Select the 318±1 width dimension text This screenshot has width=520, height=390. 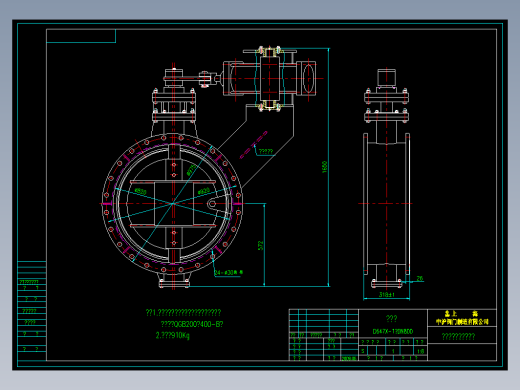click(x=387, y=295)
